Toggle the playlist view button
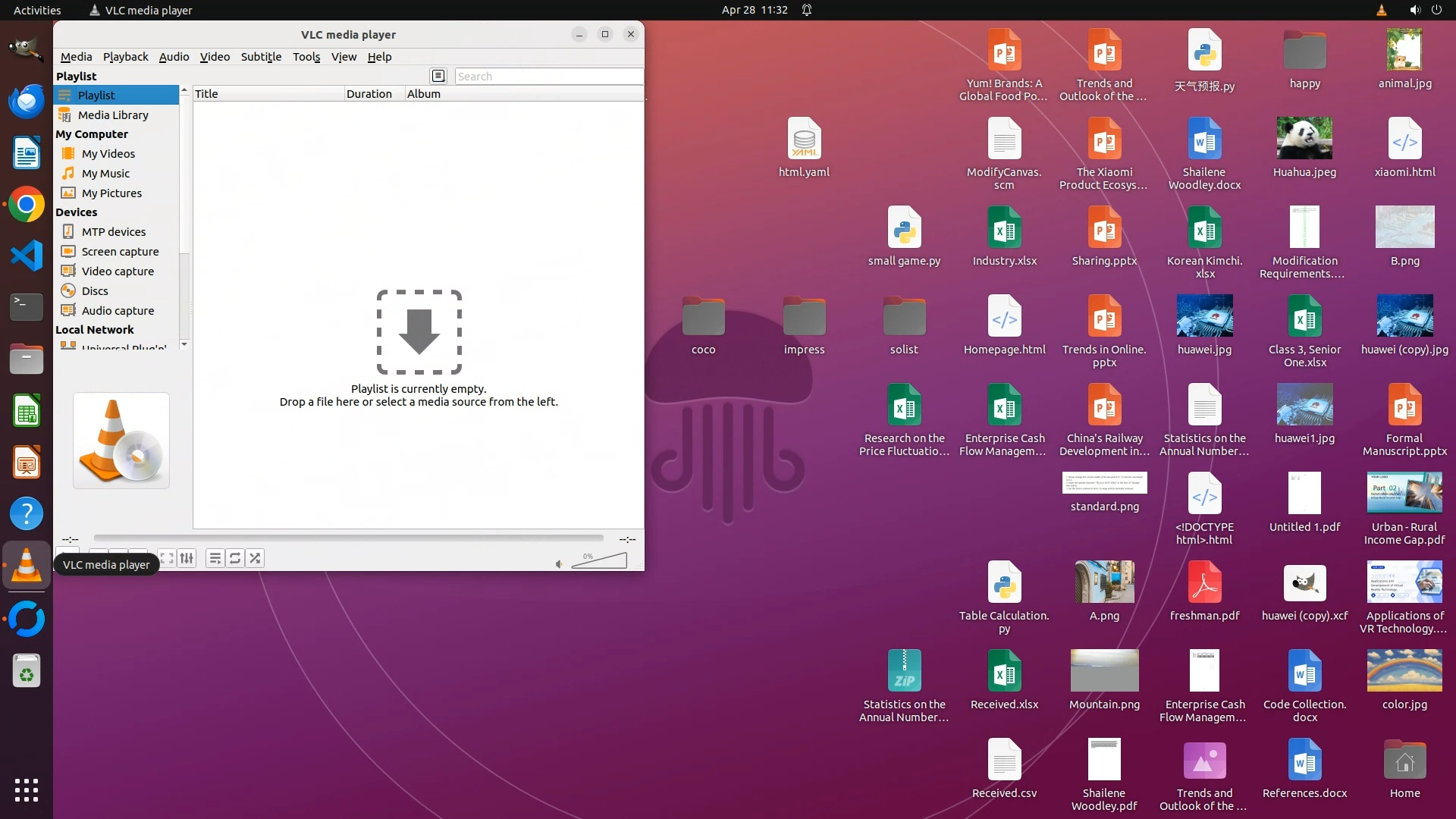The height and width of the screenshot is (819, 1456). pos(215,558)
